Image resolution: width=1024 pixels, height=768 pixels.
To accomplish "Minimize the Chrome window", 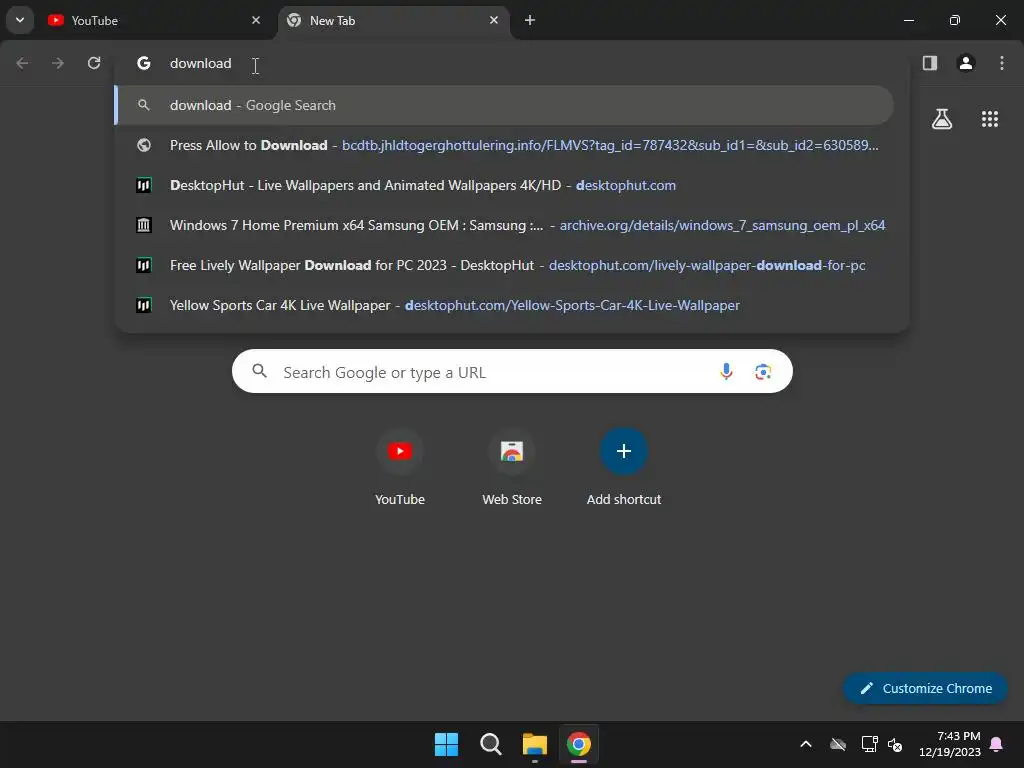I will tap(908, 20).
